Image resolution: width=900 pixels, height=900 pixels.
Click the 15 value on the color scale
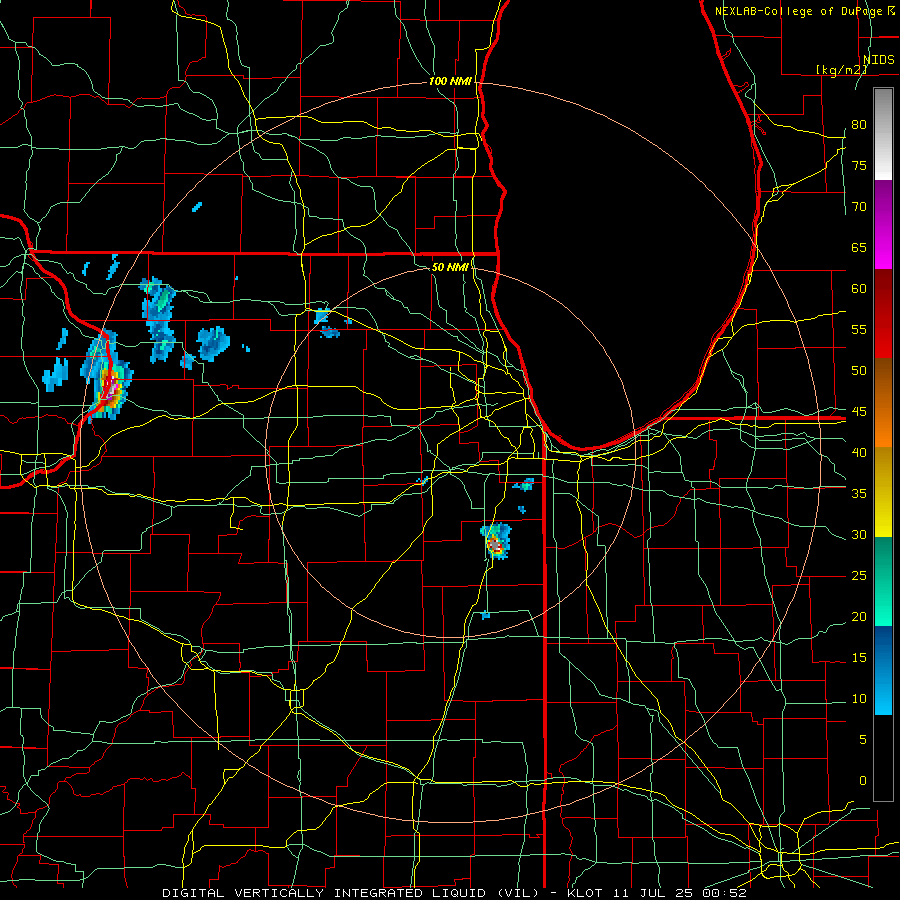point(859,658)
